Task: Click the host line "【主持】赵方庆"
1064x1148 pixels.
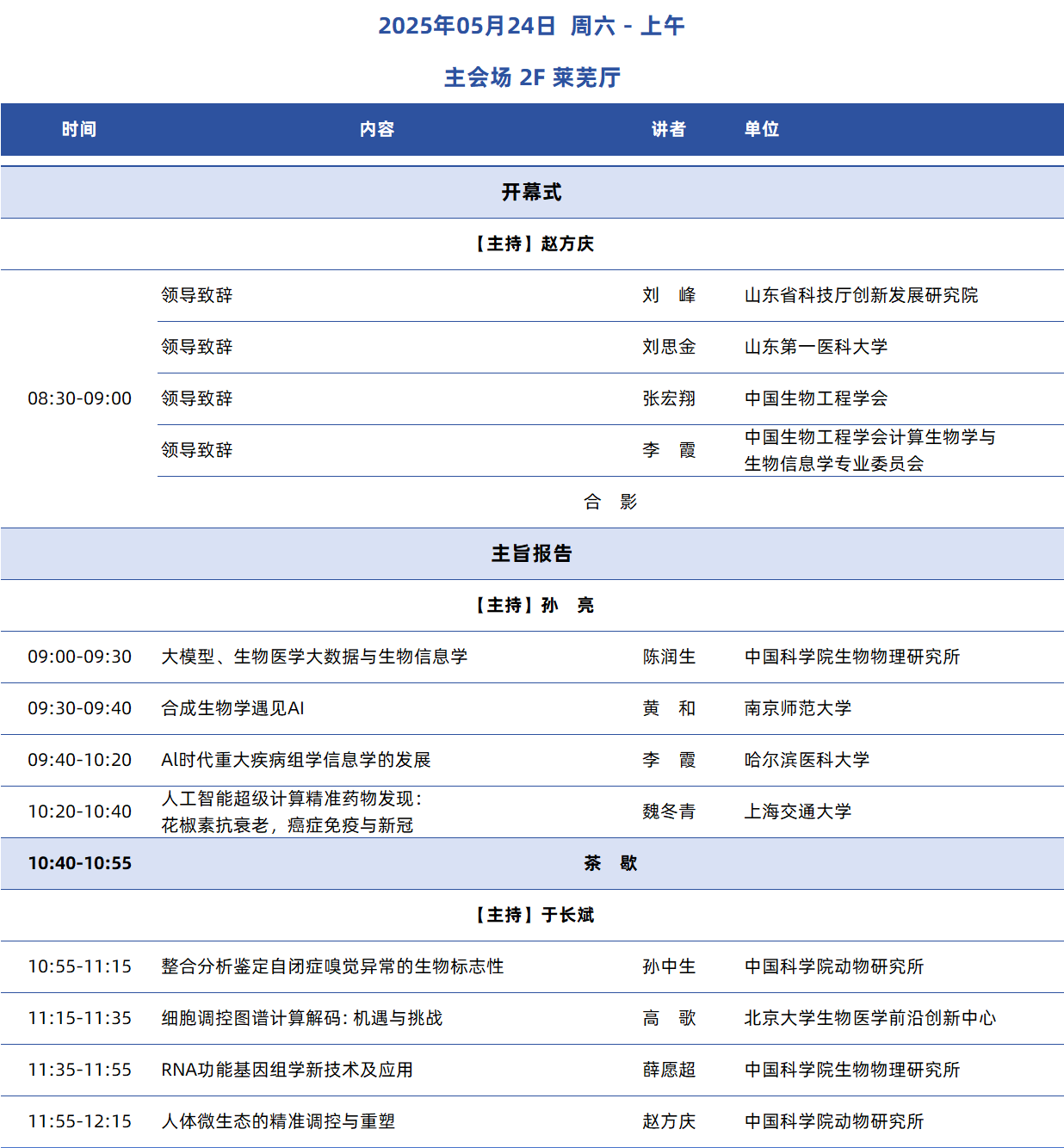Action: pos(532,244)
